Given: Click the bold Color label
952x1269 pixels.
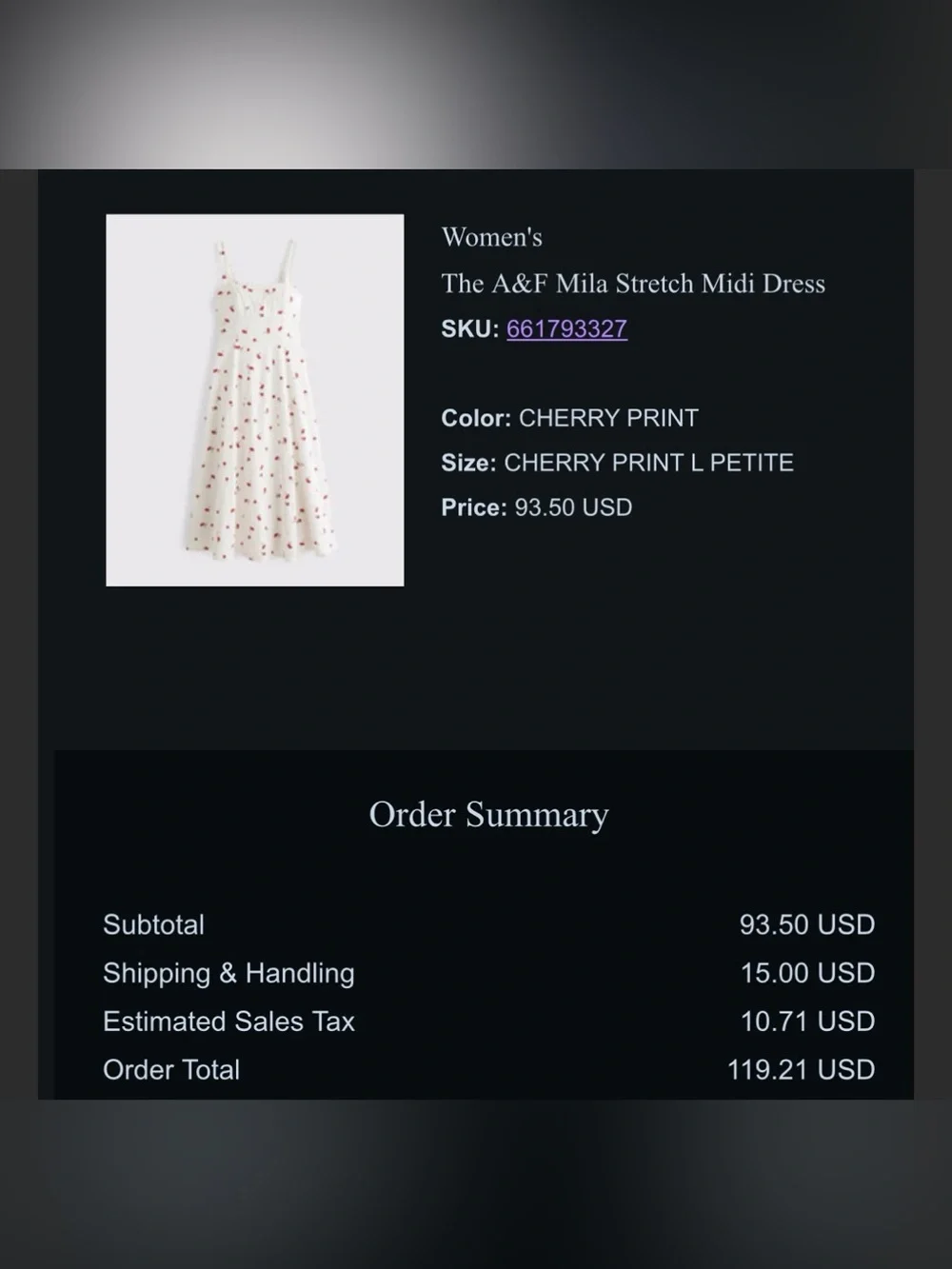Looking at the screenshot, I should click(476, 418).
